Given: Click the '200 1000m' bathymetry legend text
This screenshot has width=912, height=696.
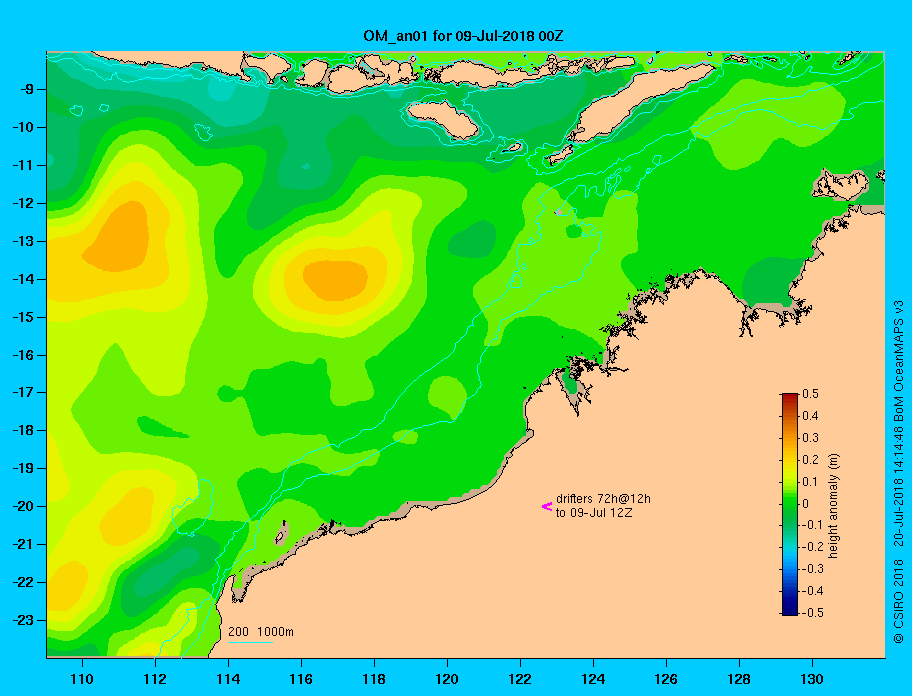Looking at the screenshot, I should 261,632.
